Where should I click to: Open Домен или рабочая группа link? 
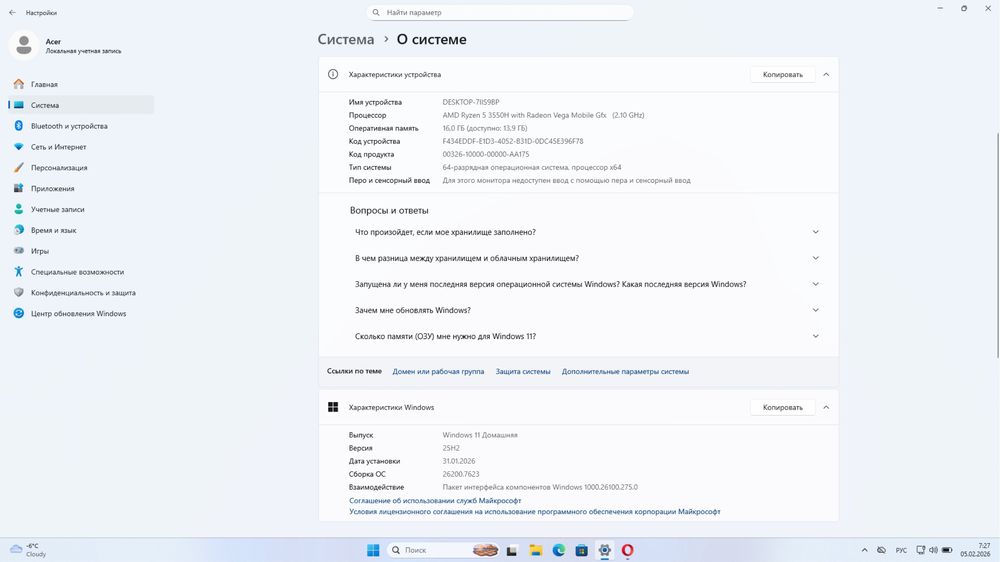pyautogui.click(x=438, y=371)
